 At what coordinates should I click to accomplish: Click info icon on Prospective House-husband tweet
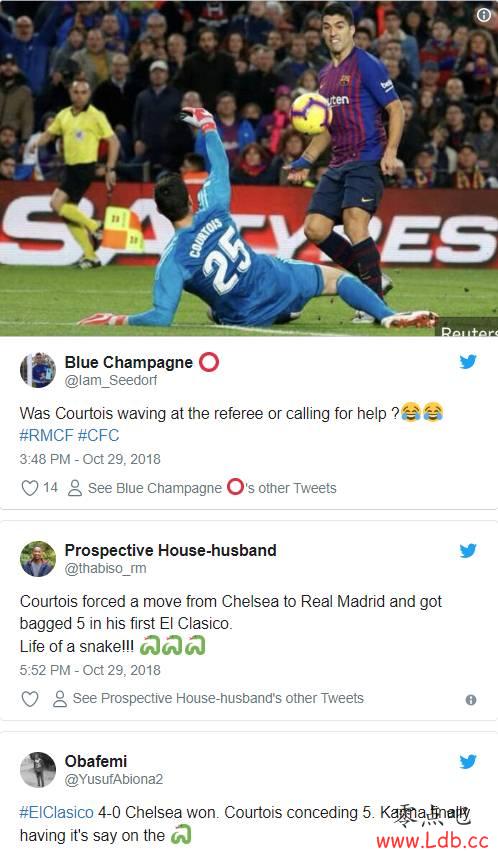click(471, 700)
